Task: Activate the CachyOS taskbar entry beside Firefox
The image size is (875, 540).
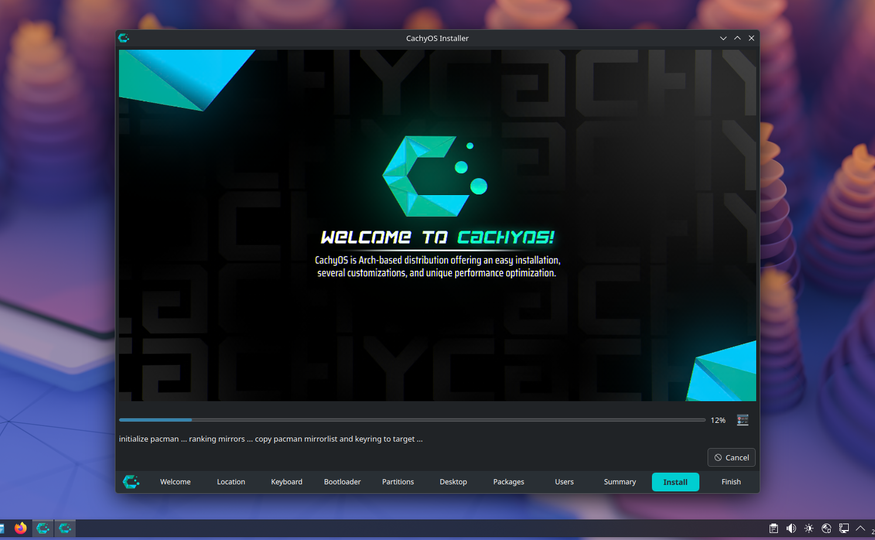Action: tap(43, 528)
